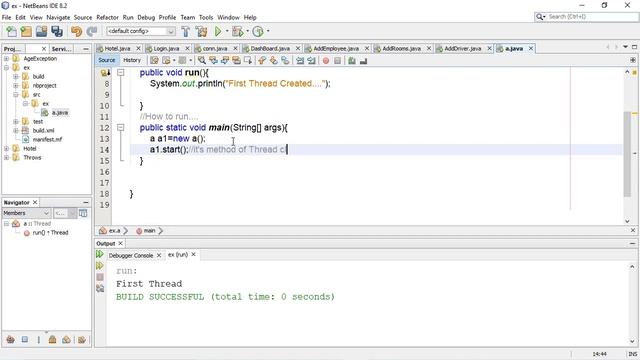This screenshot has width=640, height=360.
Task: Re-run with the top green arrows icon in Output
Action: [100, 254]
